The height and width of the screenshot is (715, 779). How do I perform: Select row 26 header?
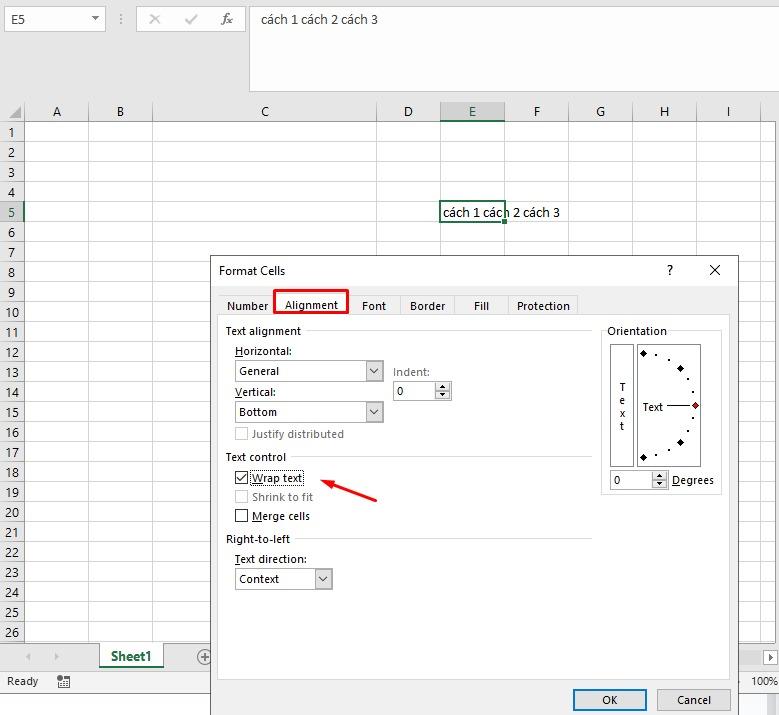[12, 633]
